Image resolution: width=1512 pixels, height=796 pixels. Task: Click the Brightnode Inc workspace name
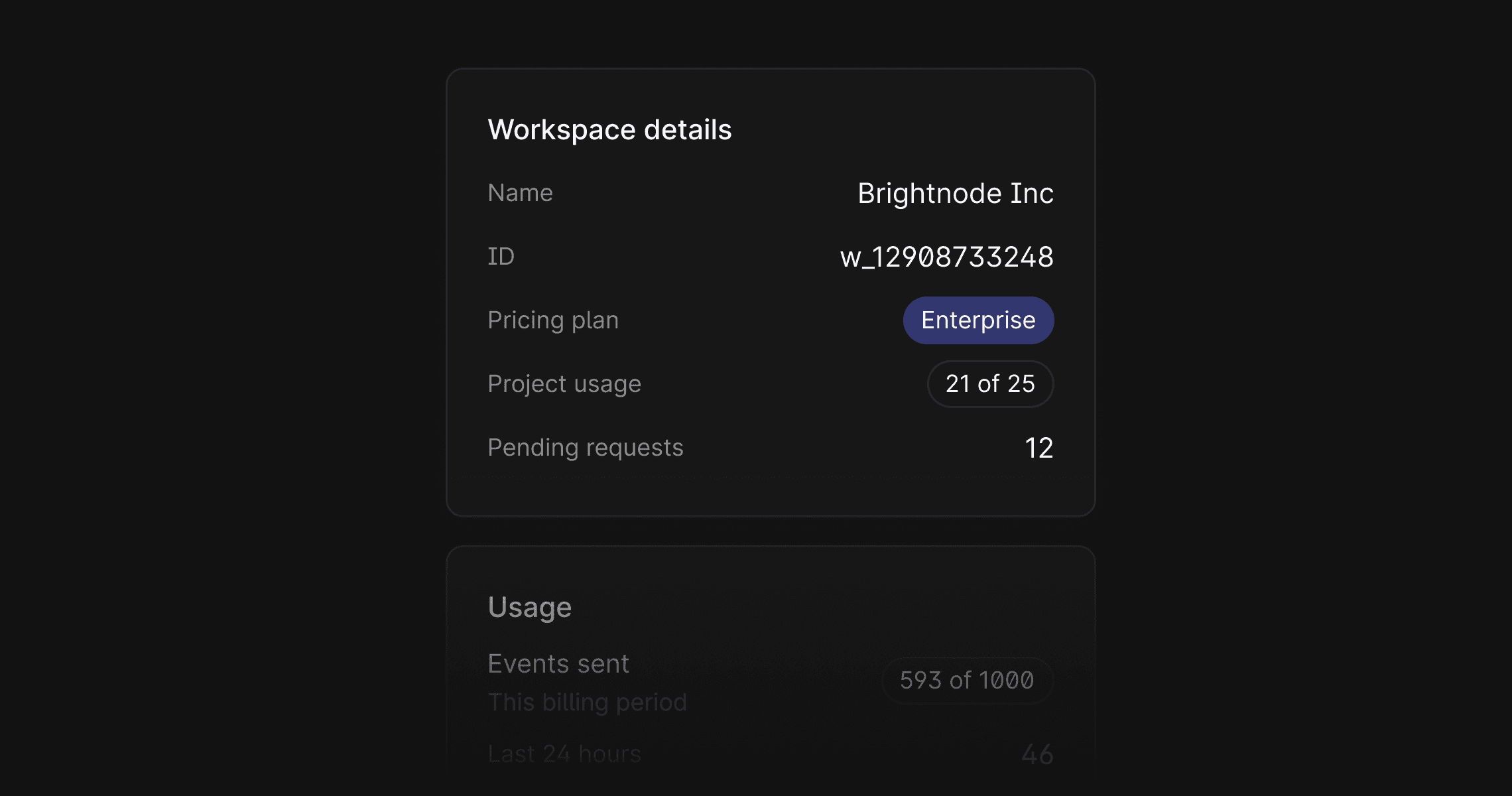[x=955, y=194]
